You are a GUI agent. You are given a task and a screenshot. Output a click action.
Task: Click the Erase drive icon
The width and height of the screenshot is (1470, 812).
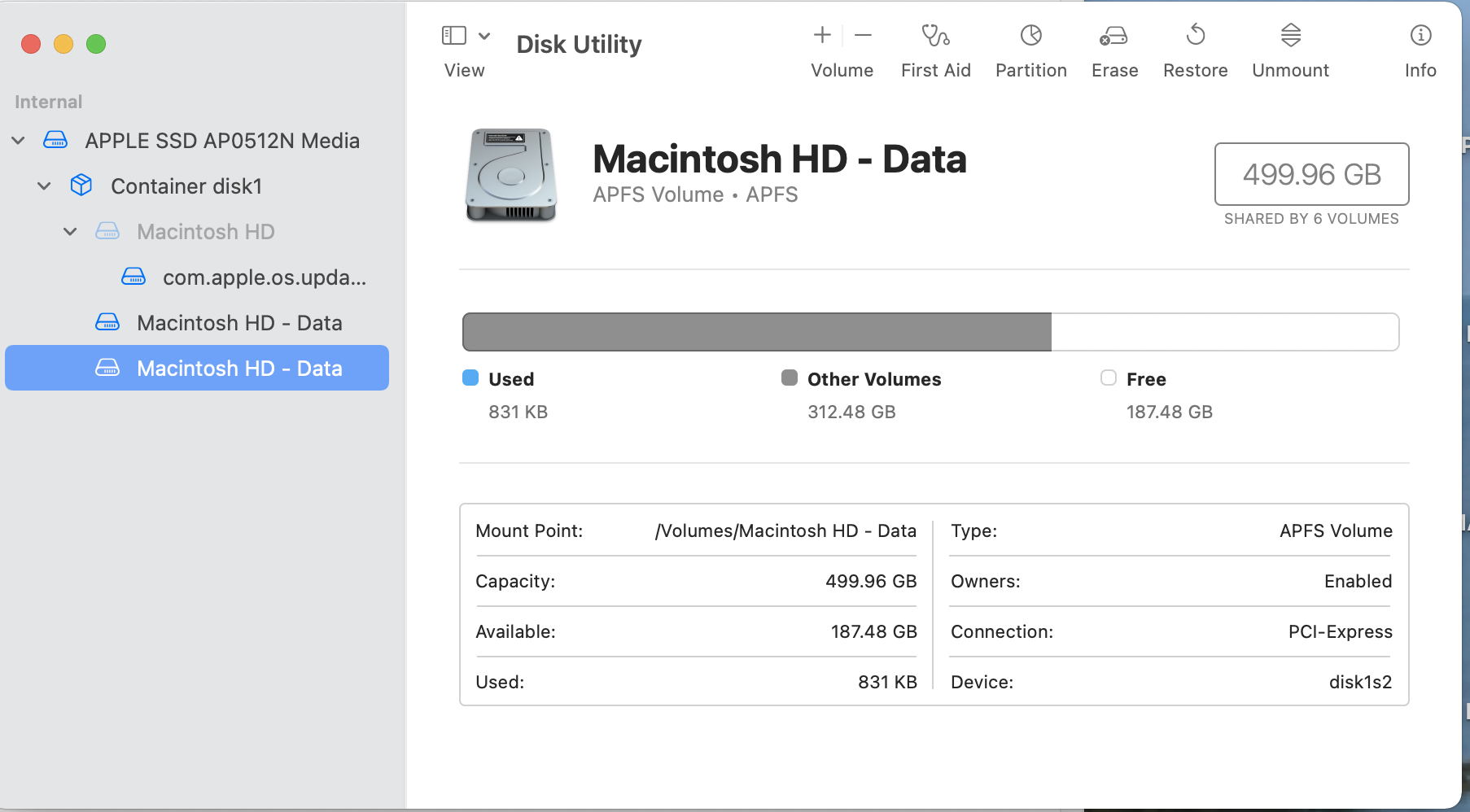pos(1113,36)
